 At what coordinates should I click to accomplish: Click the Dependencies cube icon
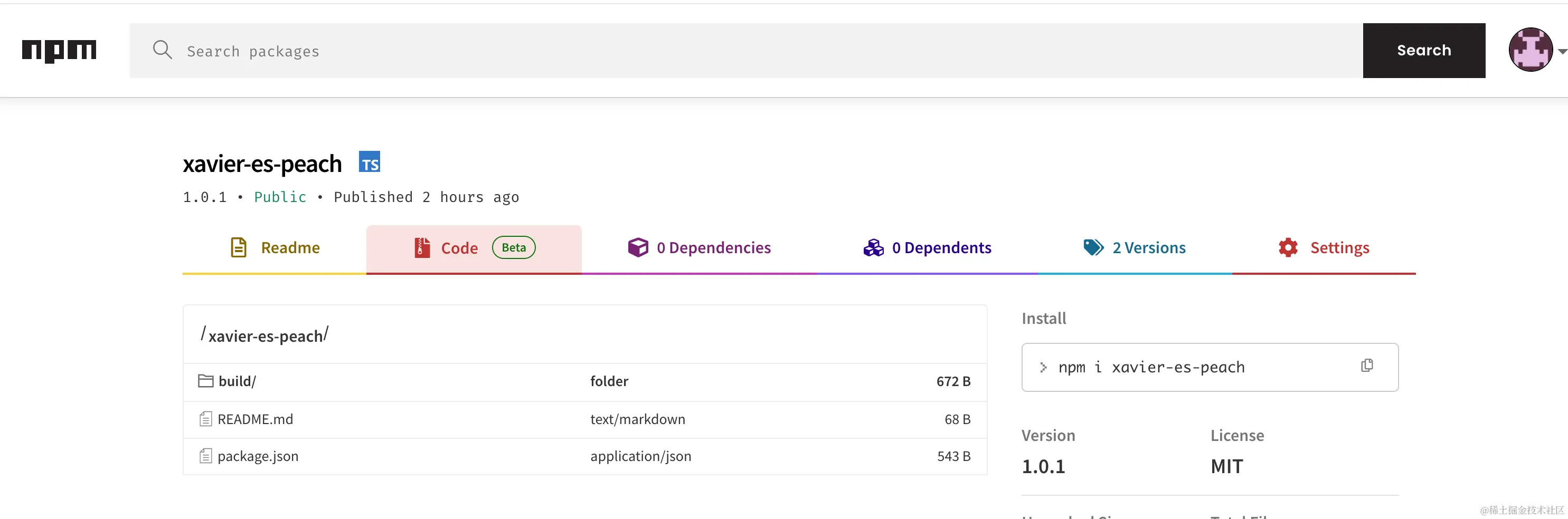point(638,248)
